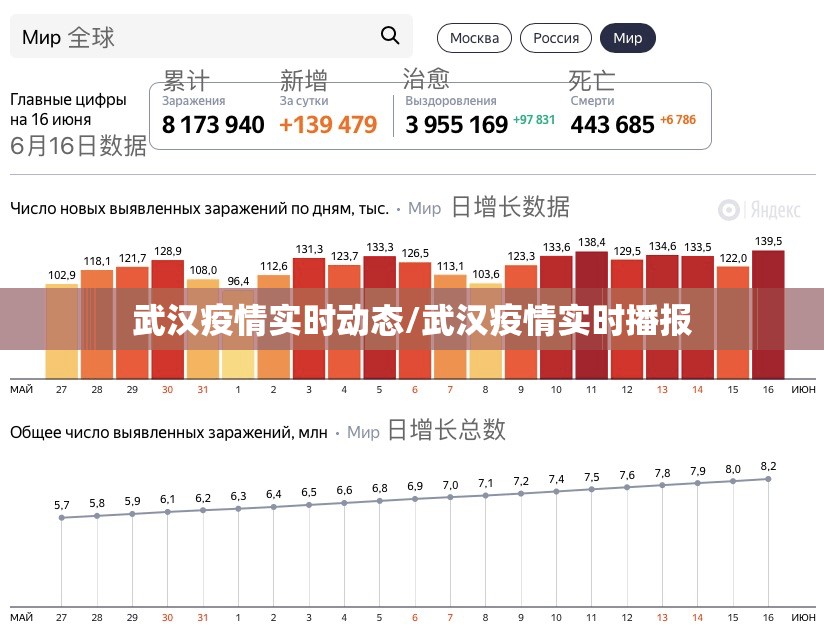The height and width of the screenshot is (639, 824).
Task: Click 'ИЮН' axis label under line chart
Action: pos(804,617)
